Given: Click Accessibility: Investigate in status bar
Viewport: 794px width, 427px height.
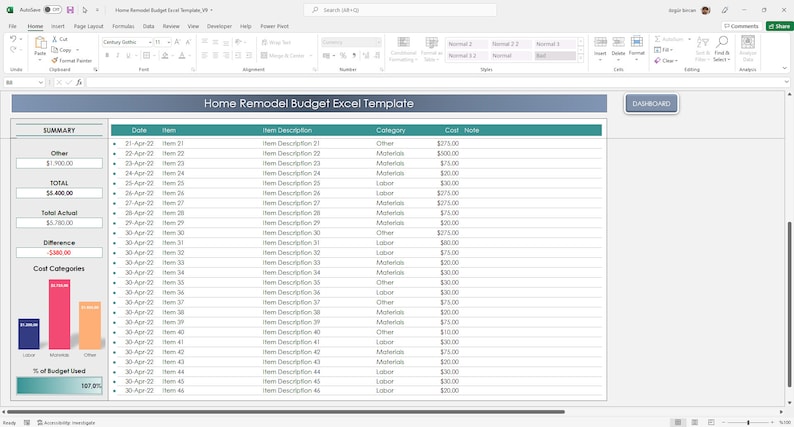Looking at the screenshot, I should coord(66,422).
